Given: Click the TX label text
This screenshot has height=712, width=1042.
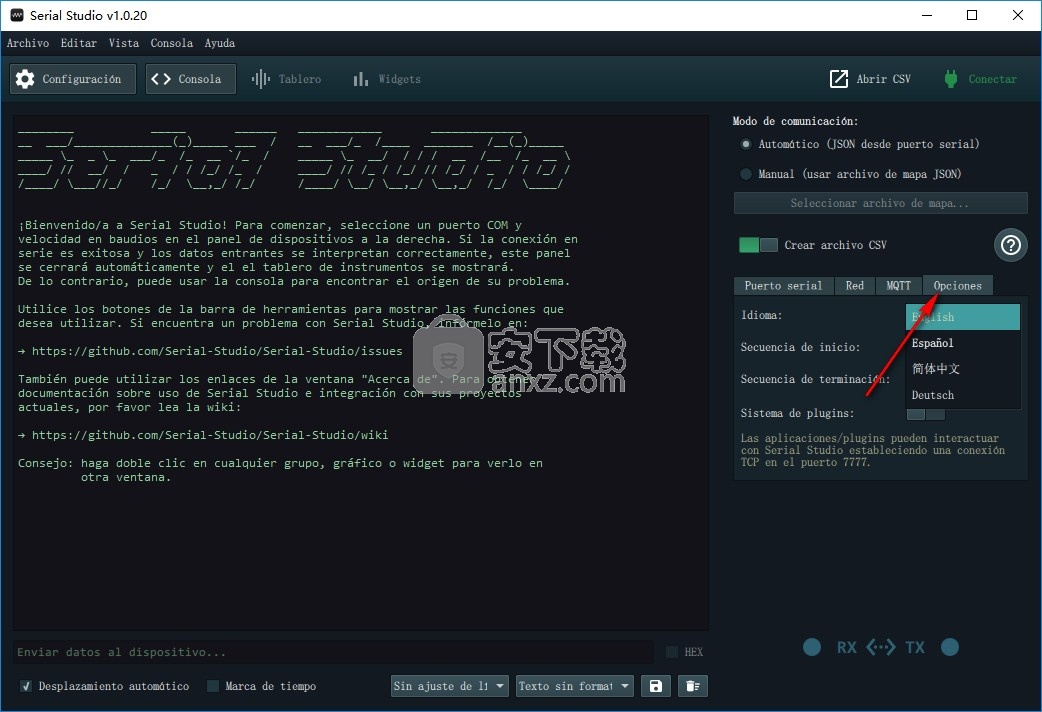Looking at the screenshot, I should 915,647.
